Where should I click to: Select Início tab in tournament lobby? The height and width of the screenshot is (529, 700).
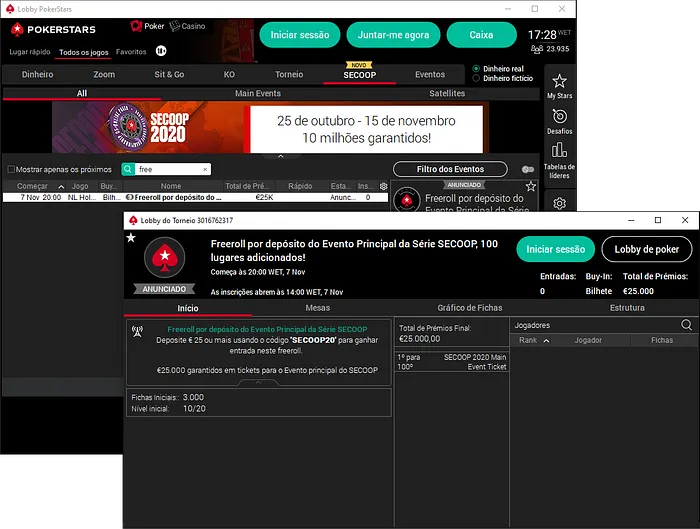click(x=188, y=308)
